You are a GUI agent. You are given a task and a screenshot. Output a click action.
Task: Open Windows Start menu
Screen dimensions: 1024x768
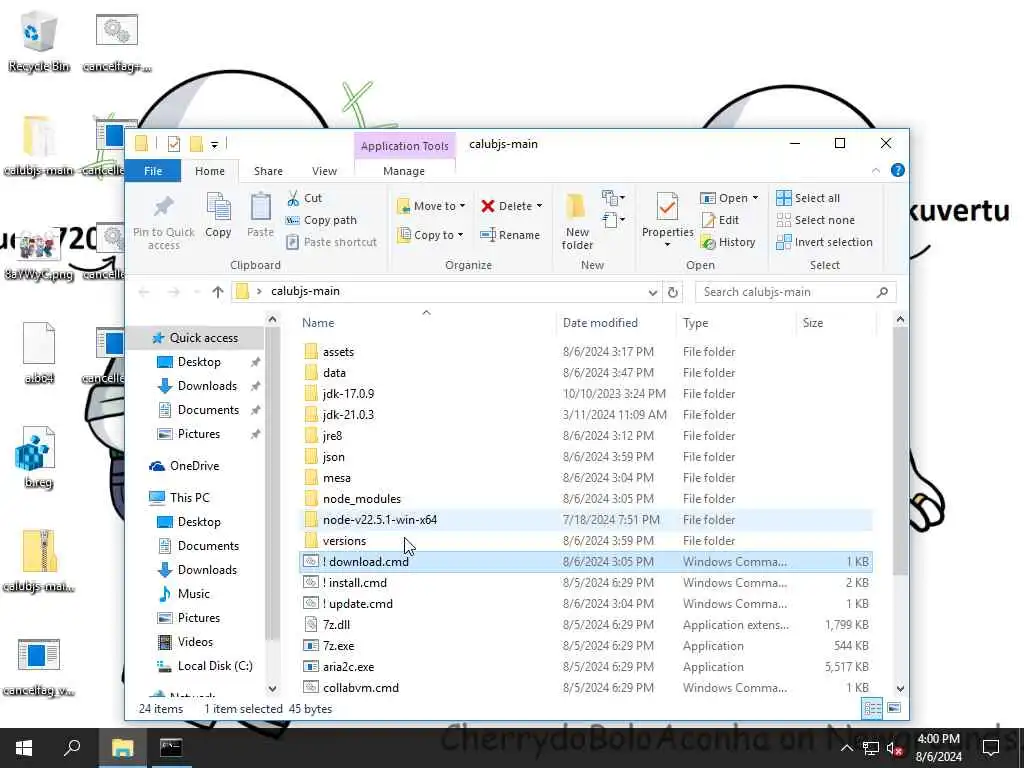point(24,748)
